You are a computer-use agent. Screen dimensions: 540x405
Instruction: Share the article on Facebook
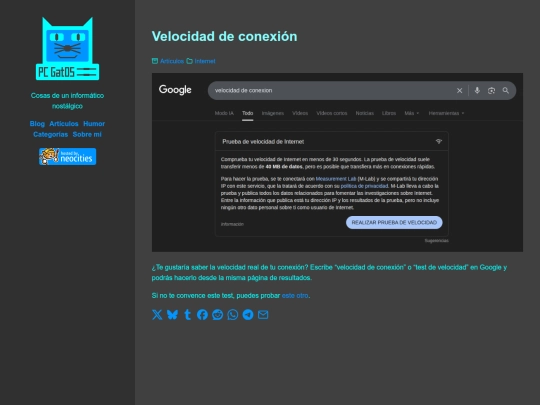click(x=202, y=314)
